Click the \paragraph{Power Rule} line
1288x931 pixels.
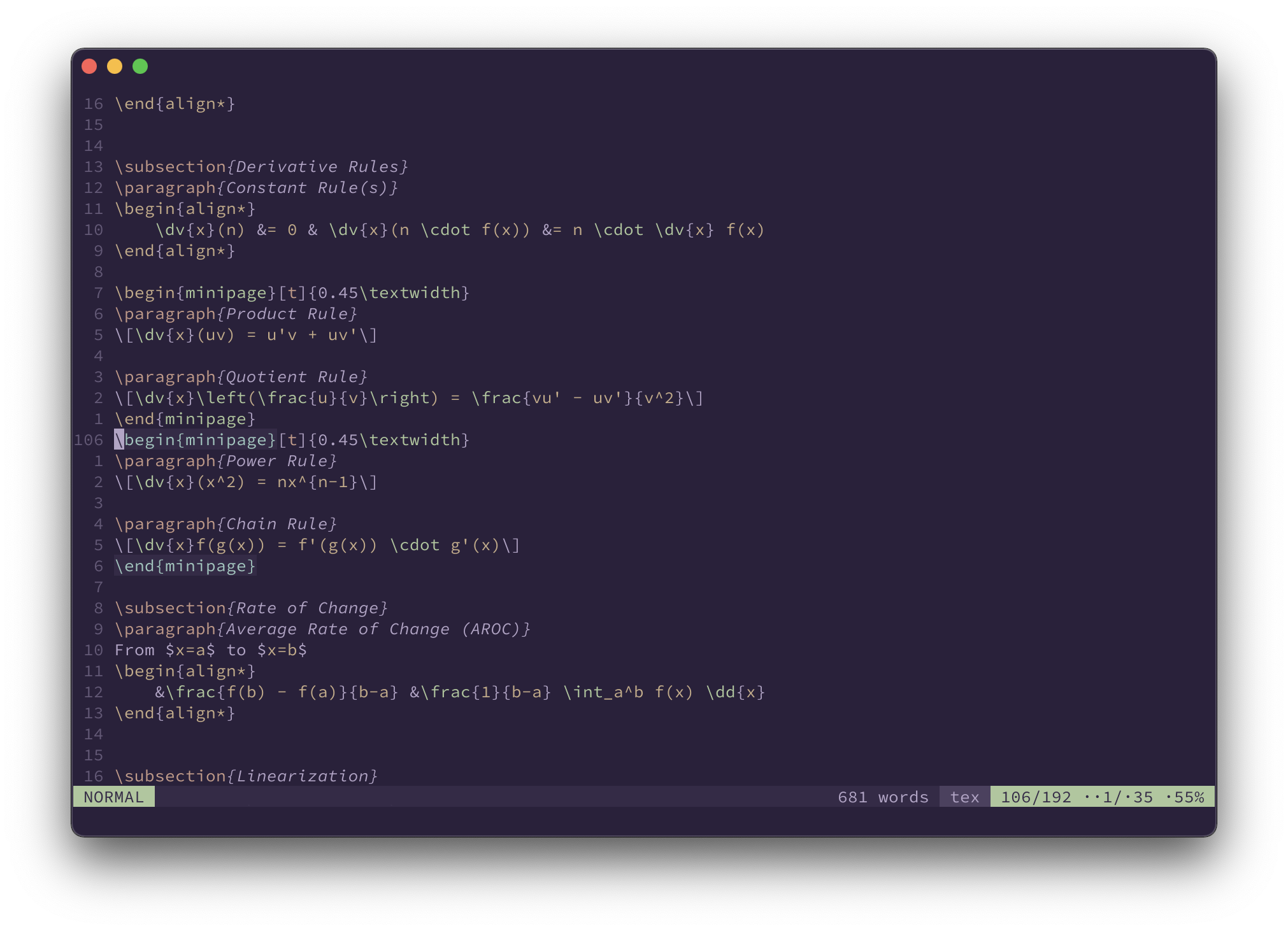tap(225, 461)
